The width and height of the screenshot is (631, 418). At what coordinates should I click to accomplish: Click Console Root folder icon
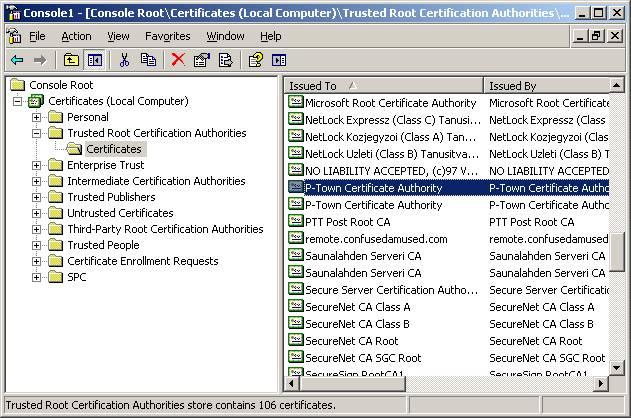18,85
